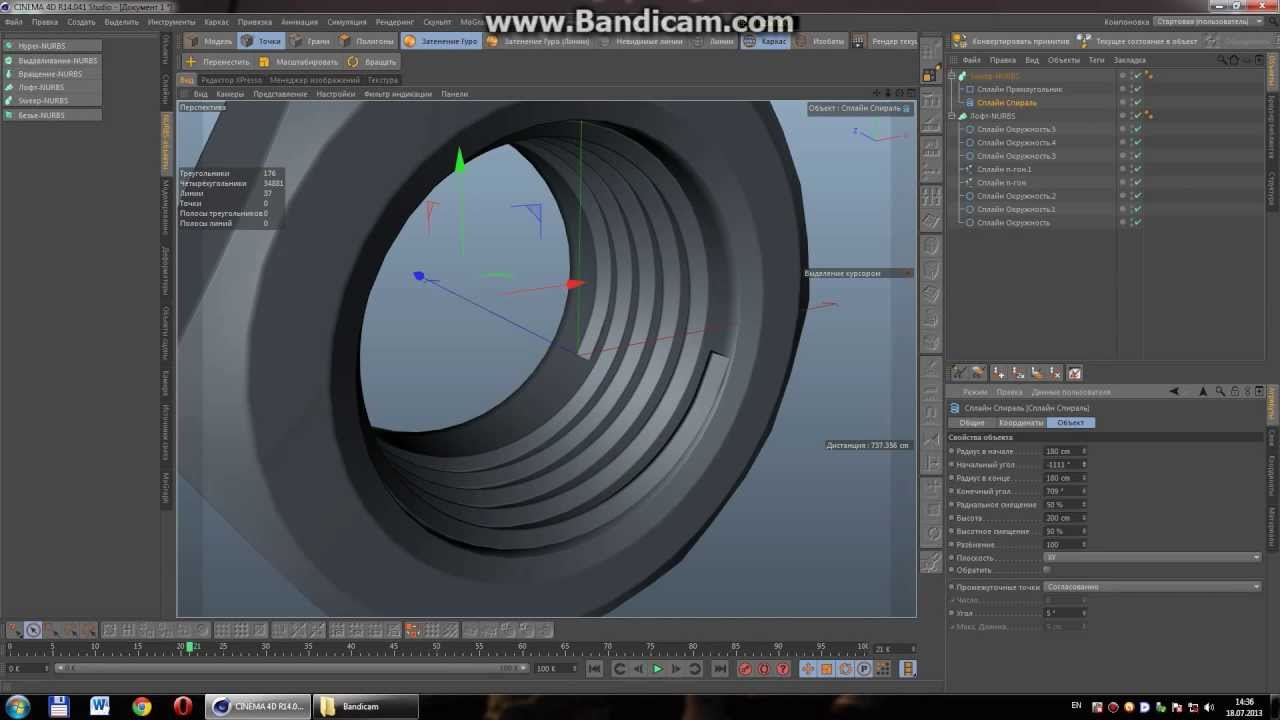This screenshot has height=720, width=1280.
Task: Click Текущее состояние в объект icon
Action: pyautogui.click(x=1085, y=41)
